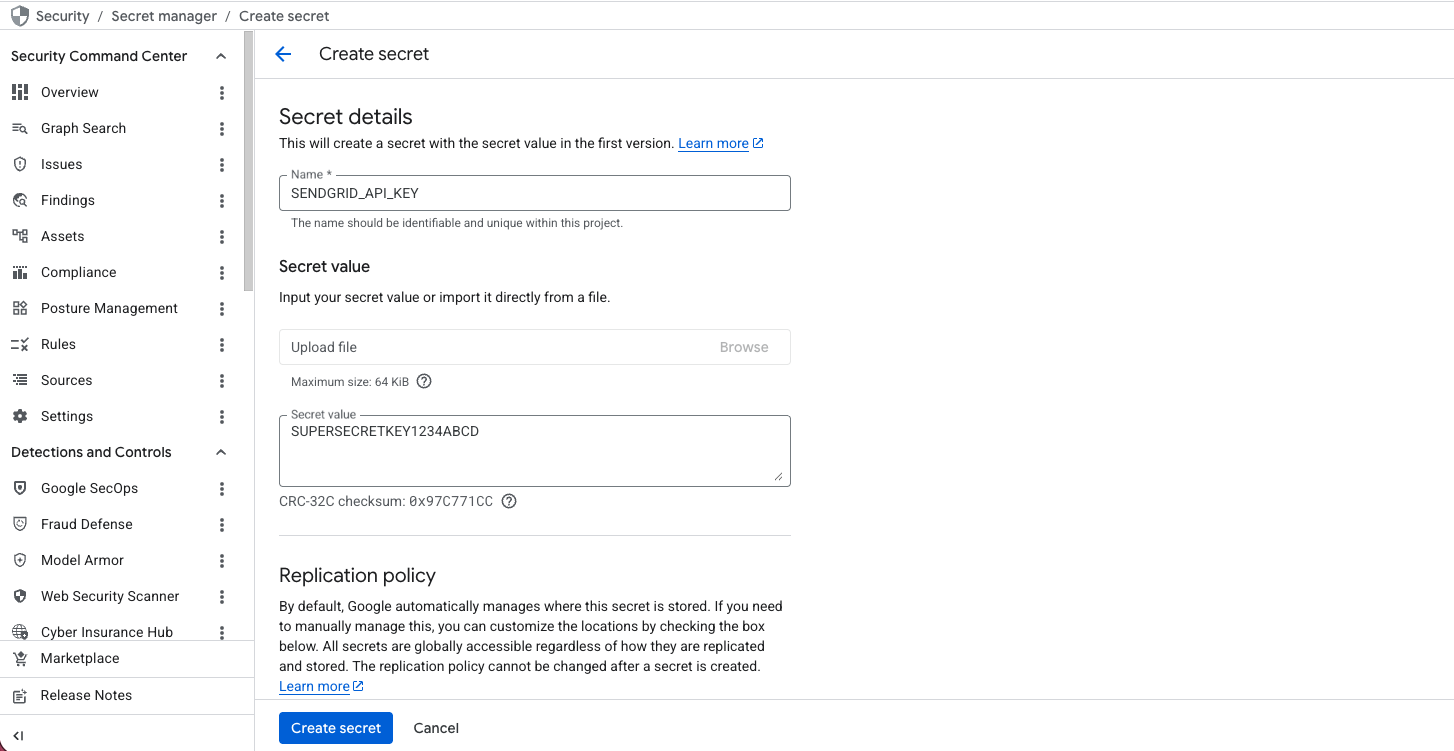The width and height of the screenshot is (1454, 751).
Task: Click the Overview dashboard icon
Action: point(20,92)
